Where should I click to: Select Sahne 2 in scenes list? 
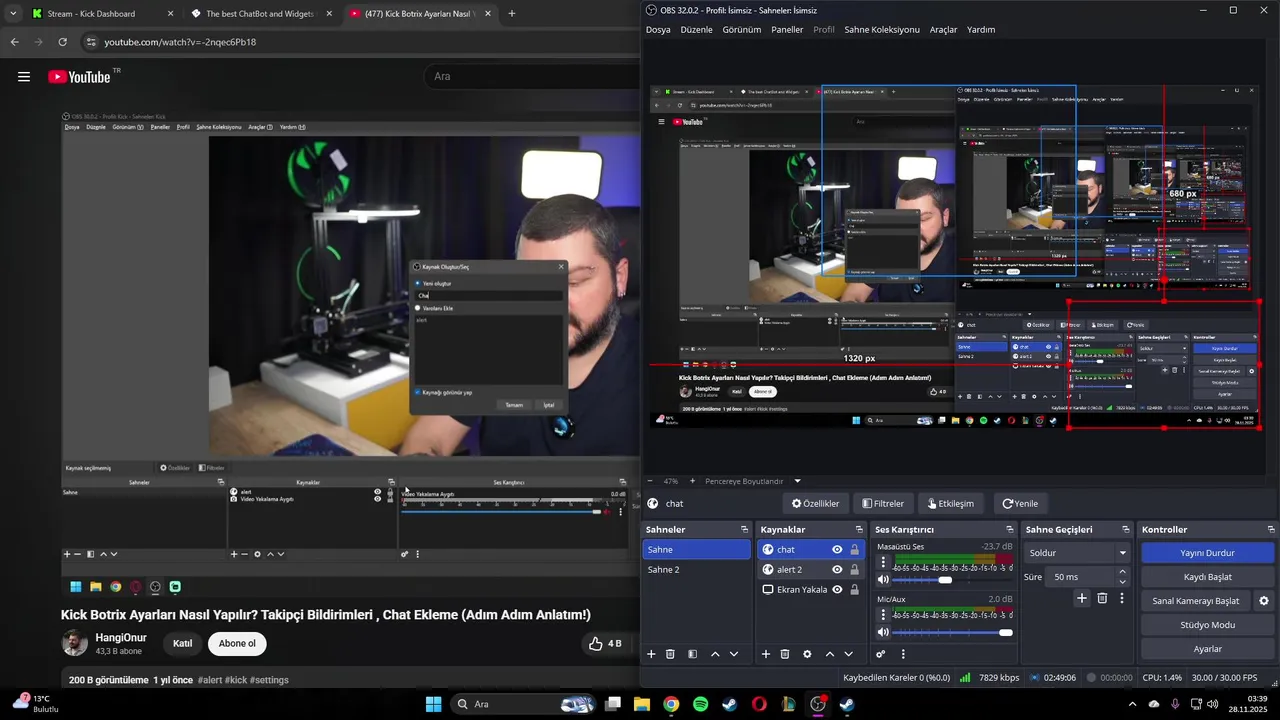pos(696,569)
